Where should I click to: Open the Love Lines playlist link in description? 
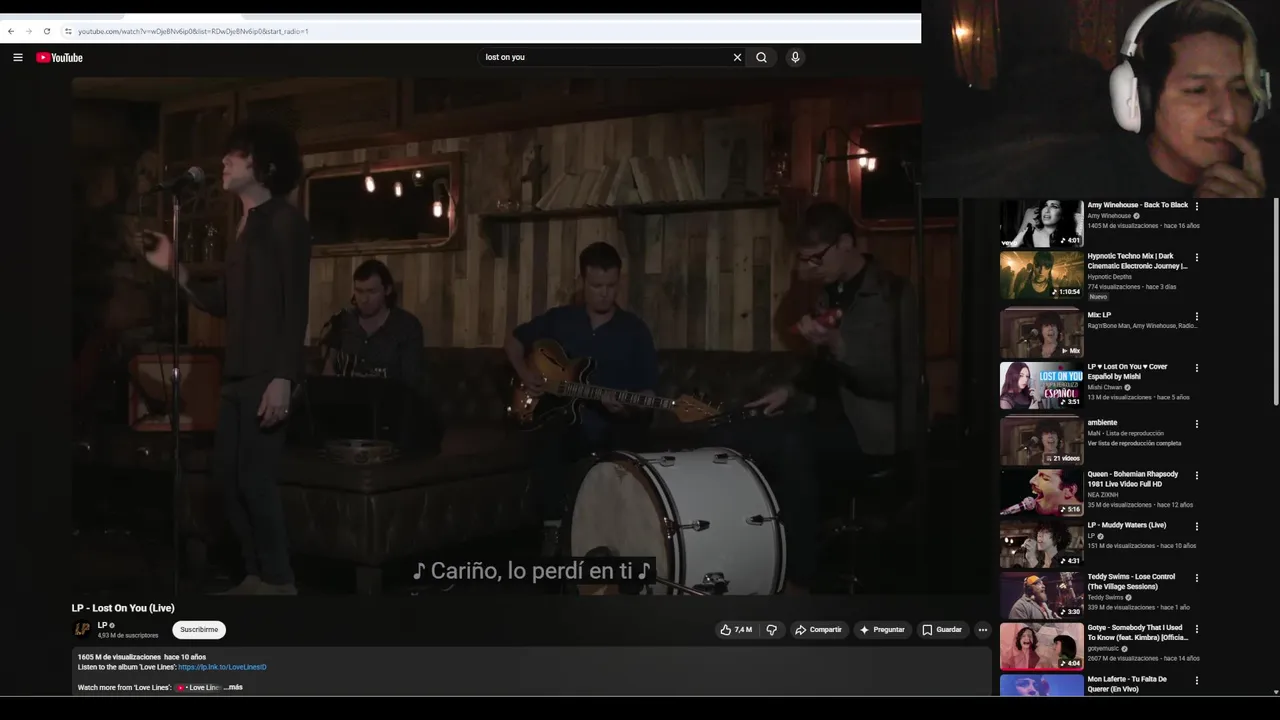coord(198,687)
